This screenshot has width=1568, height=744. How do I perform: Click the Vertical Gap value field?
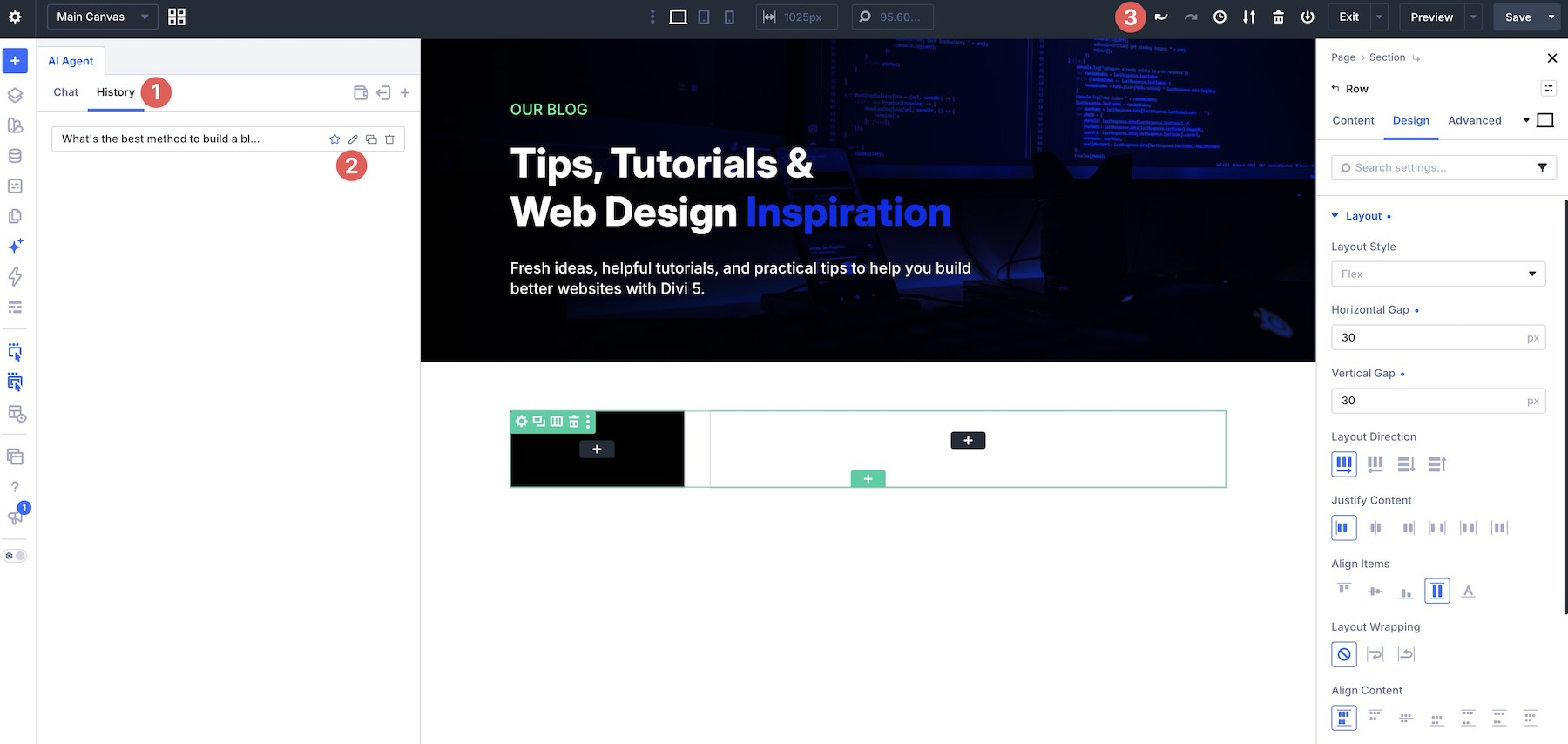tap(1438, 401)
